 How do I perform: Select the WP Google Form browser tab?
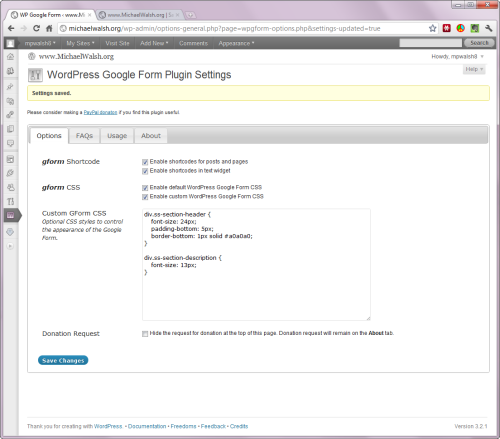coord(51,15)
